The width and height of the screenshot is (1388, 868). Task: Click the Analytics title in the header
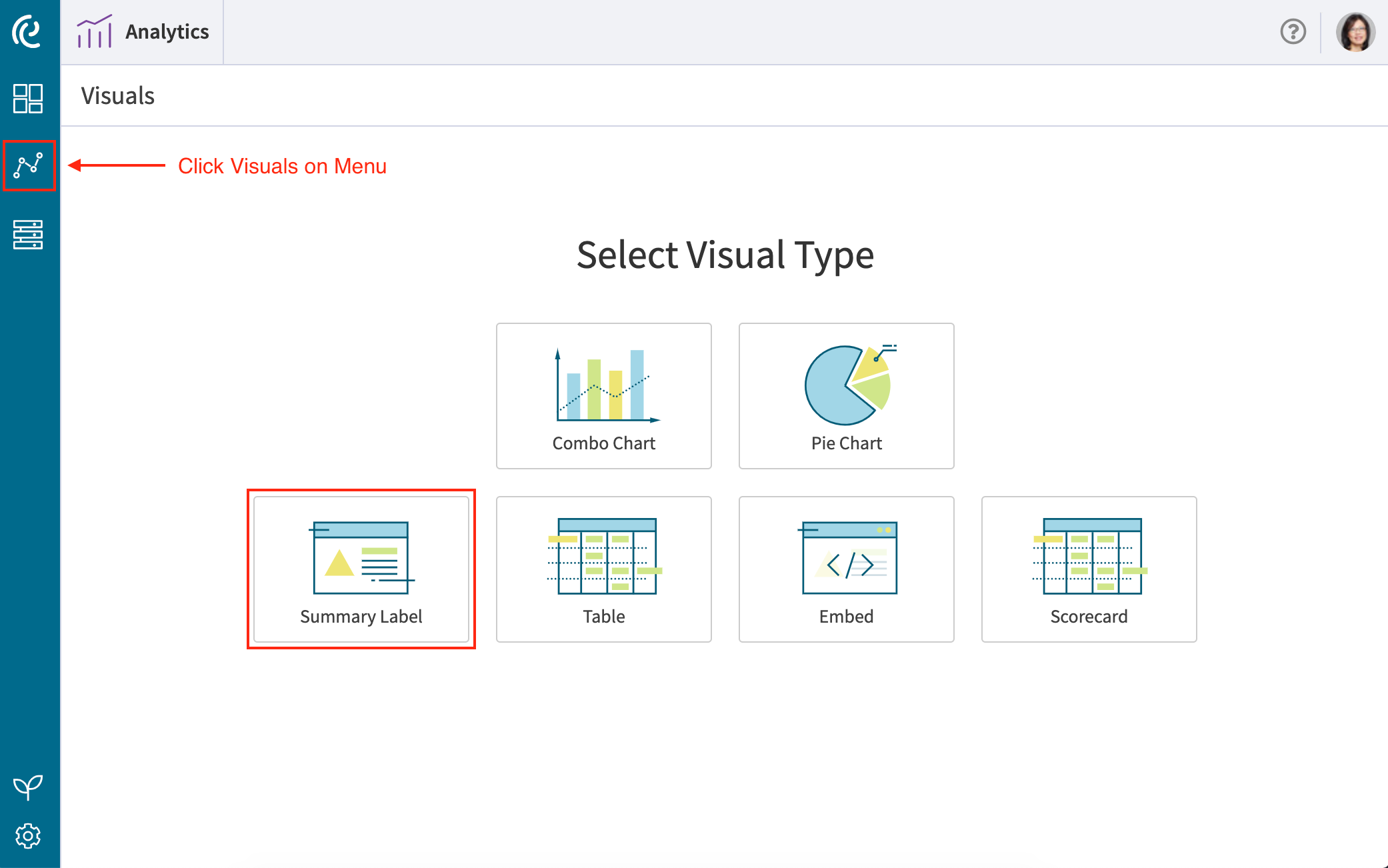tap(167, 31)
